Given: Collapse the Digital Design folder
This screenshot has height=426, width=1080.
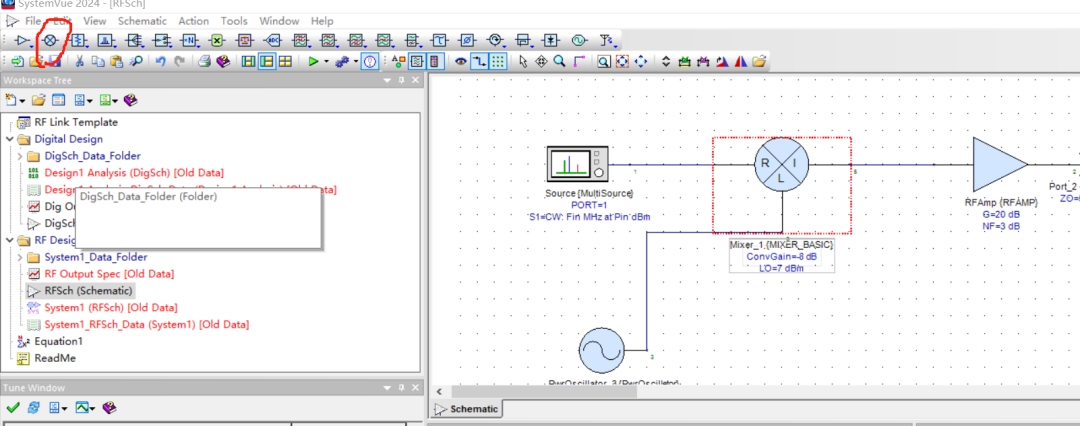Looking at the screenshot, I should click(9, 139).
